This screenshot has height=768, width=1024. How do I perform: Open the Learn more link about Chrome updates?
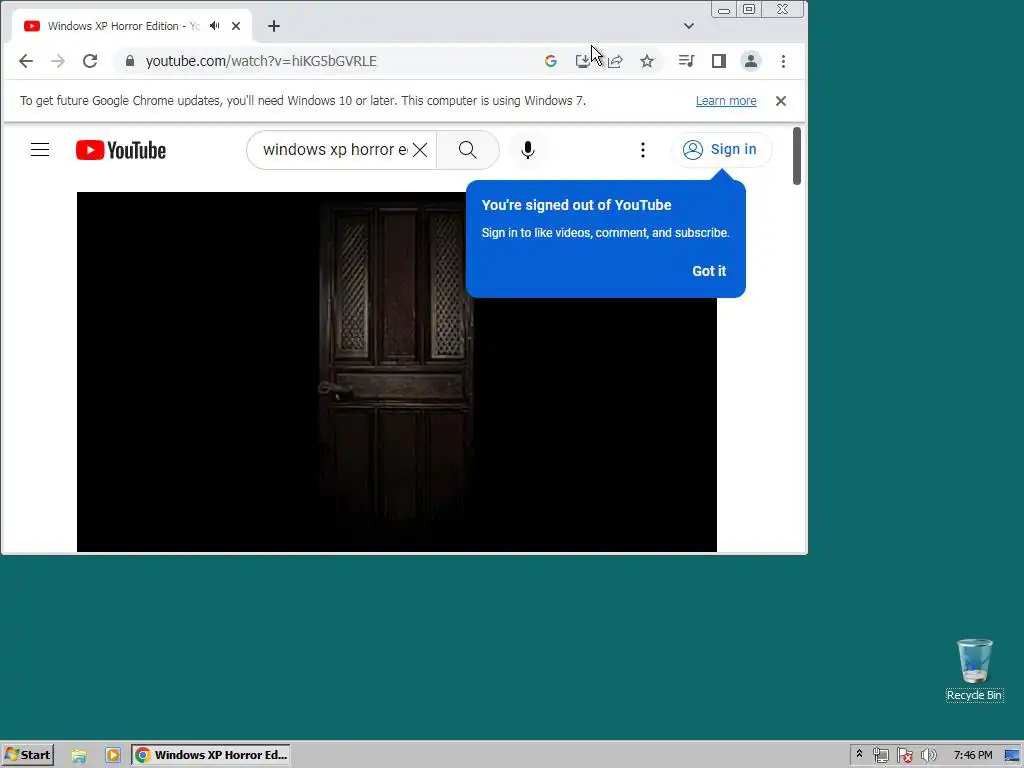click(x=726, y=101)
